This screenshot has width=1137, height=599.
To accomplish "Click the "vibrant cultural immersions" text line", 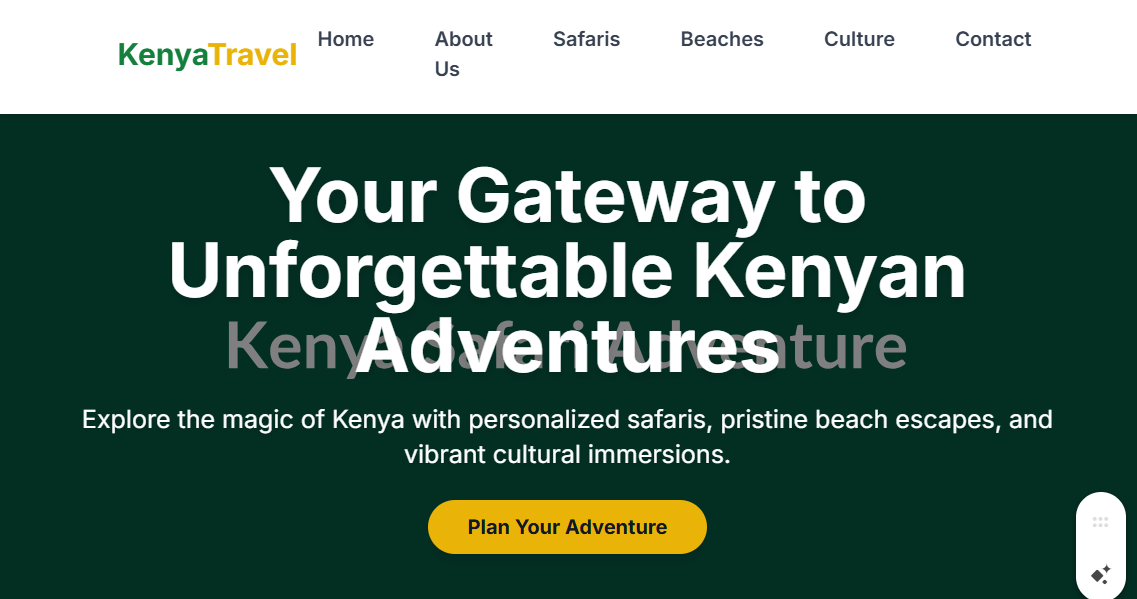I will click(567, 454).
